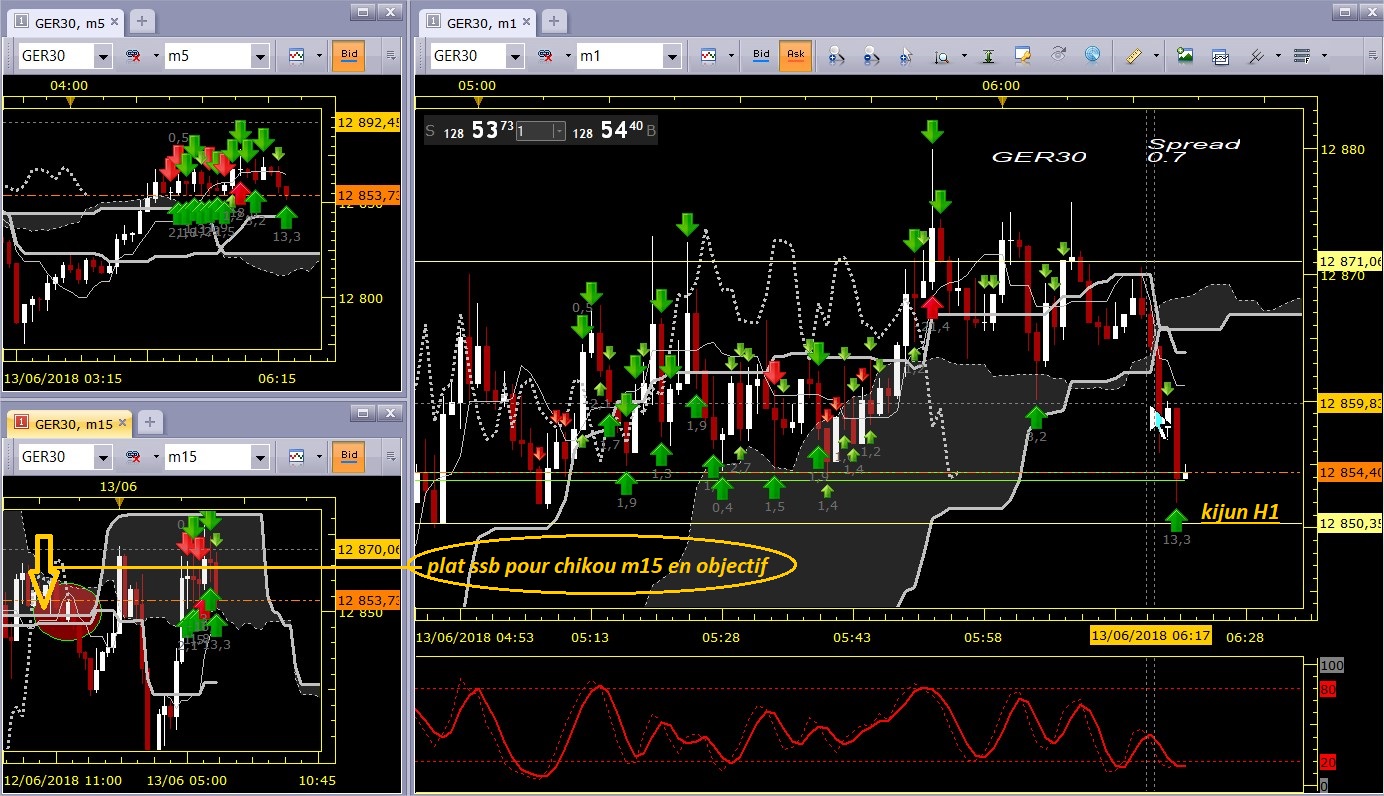This screenshot has height=796, width=1384.
Task: Click the indicators line icon in m1 toolbar
Action: [1255, 56]
